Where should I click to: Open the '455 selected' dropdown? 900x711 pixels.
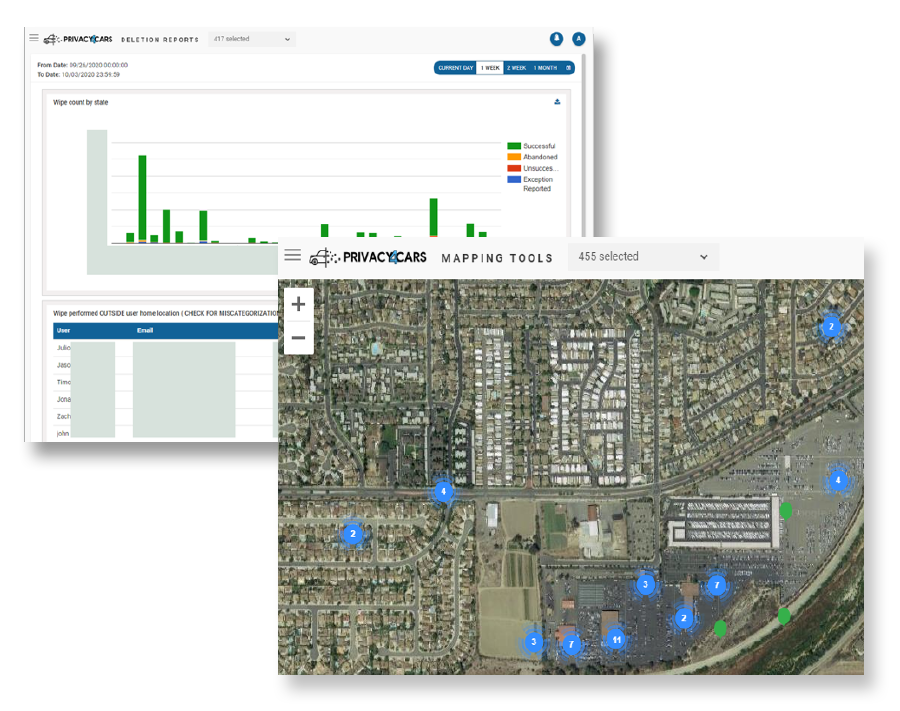tap(643, 257)
